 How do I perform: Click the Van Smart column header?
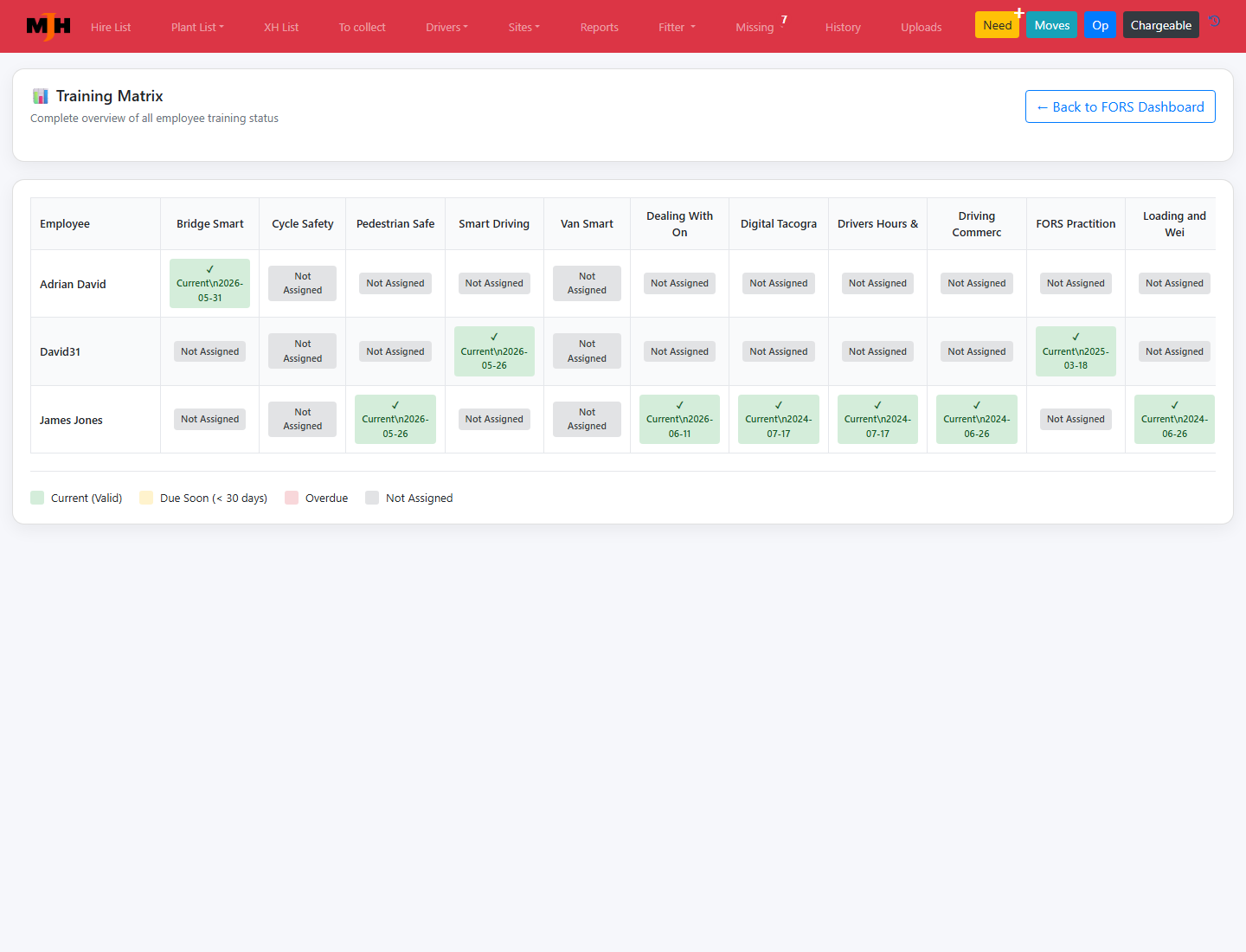(x=587, y=223)
